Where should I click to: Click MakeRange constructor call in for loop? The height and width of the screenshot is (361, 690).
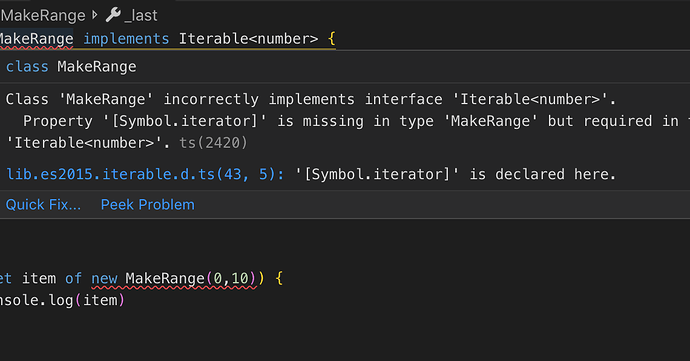(165, 278)
